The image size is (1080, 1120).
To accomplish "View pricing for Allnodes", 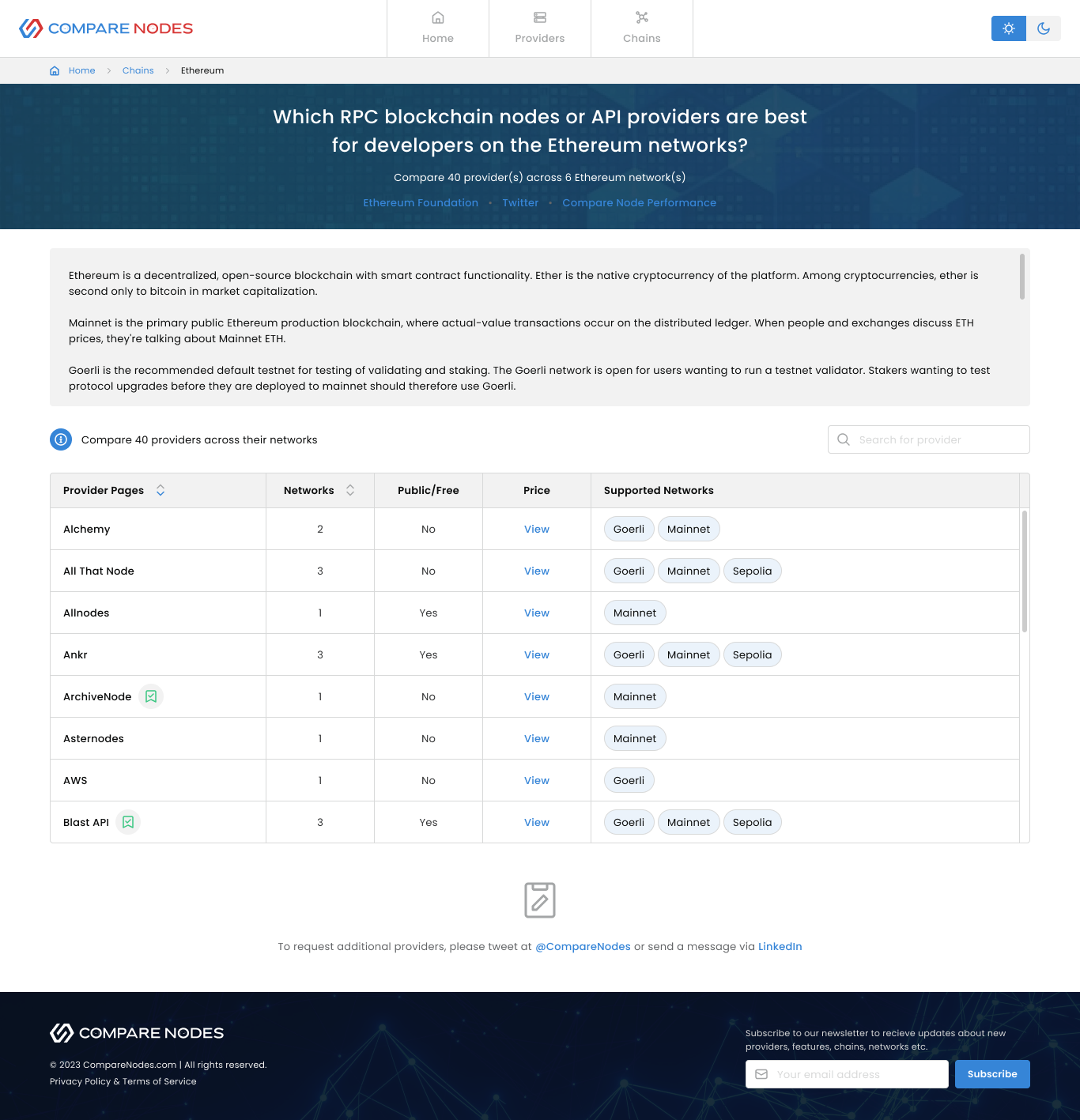I will 537,613.
